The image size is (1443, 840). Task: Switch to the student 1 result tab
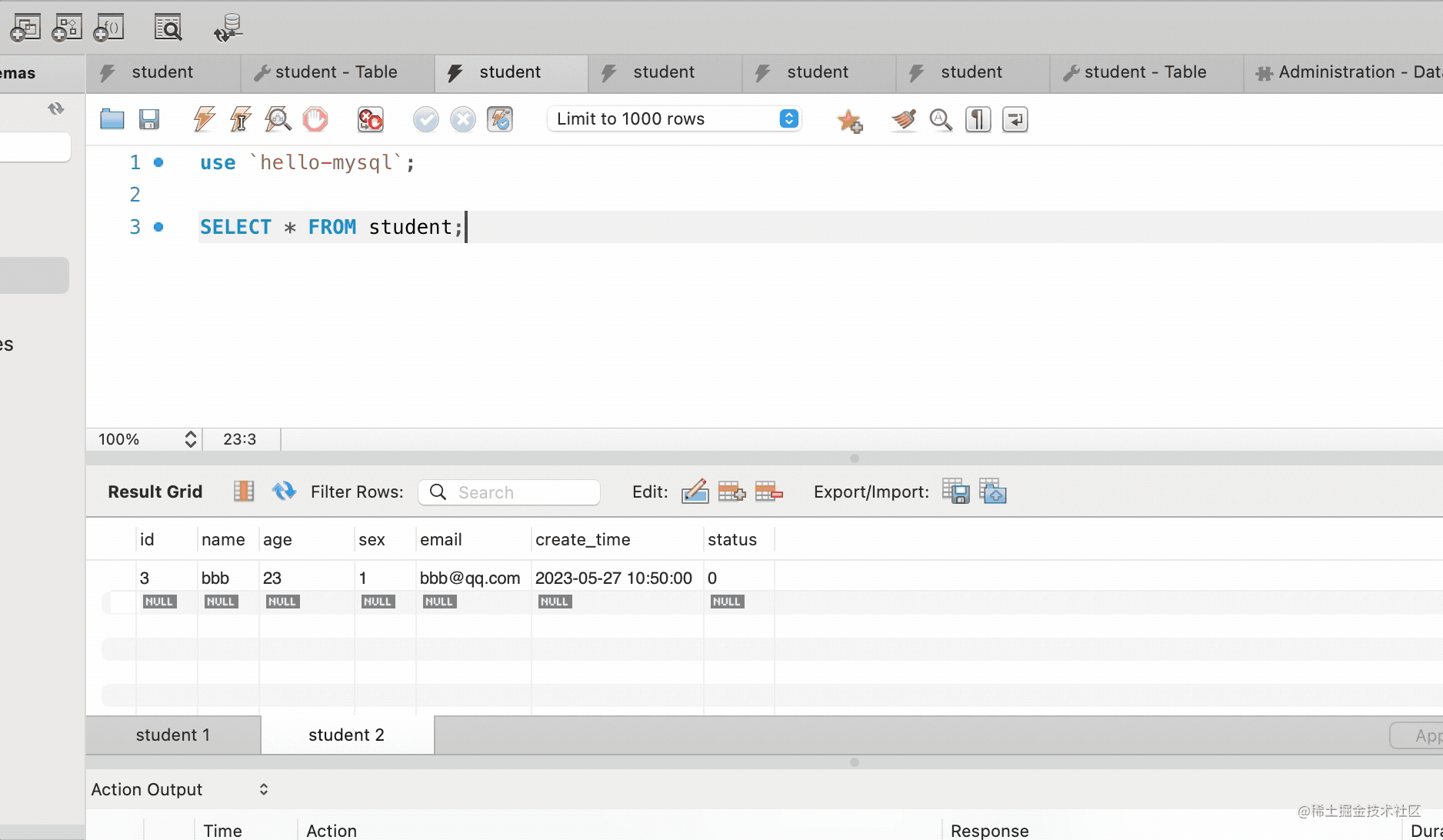click(x=173, y=735)
